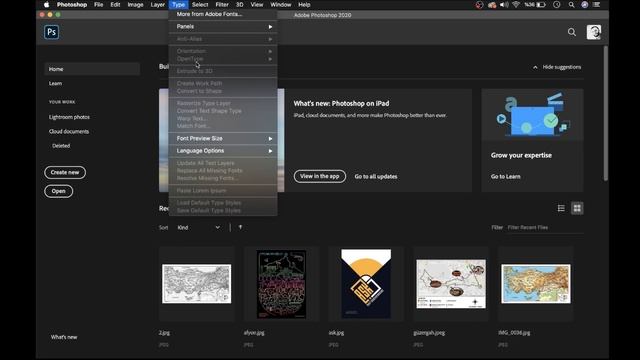The height and width of the screenshot is (360, 640).
Task: Click the battery status icon
Action: coord(541,5)
